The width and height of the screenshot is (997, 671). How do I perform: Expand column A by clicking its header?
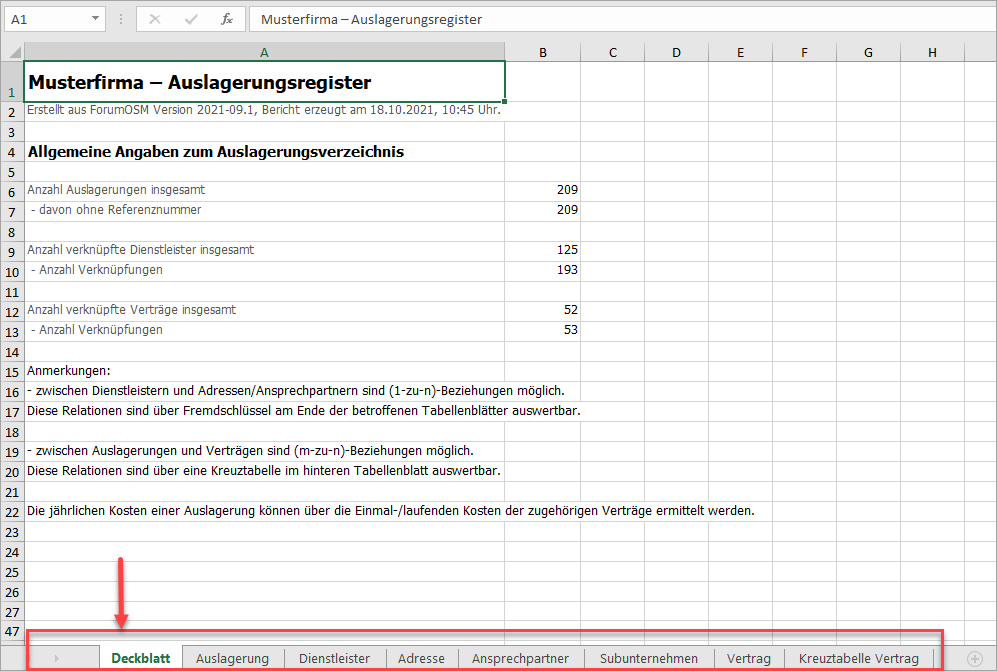coord(264,51)
